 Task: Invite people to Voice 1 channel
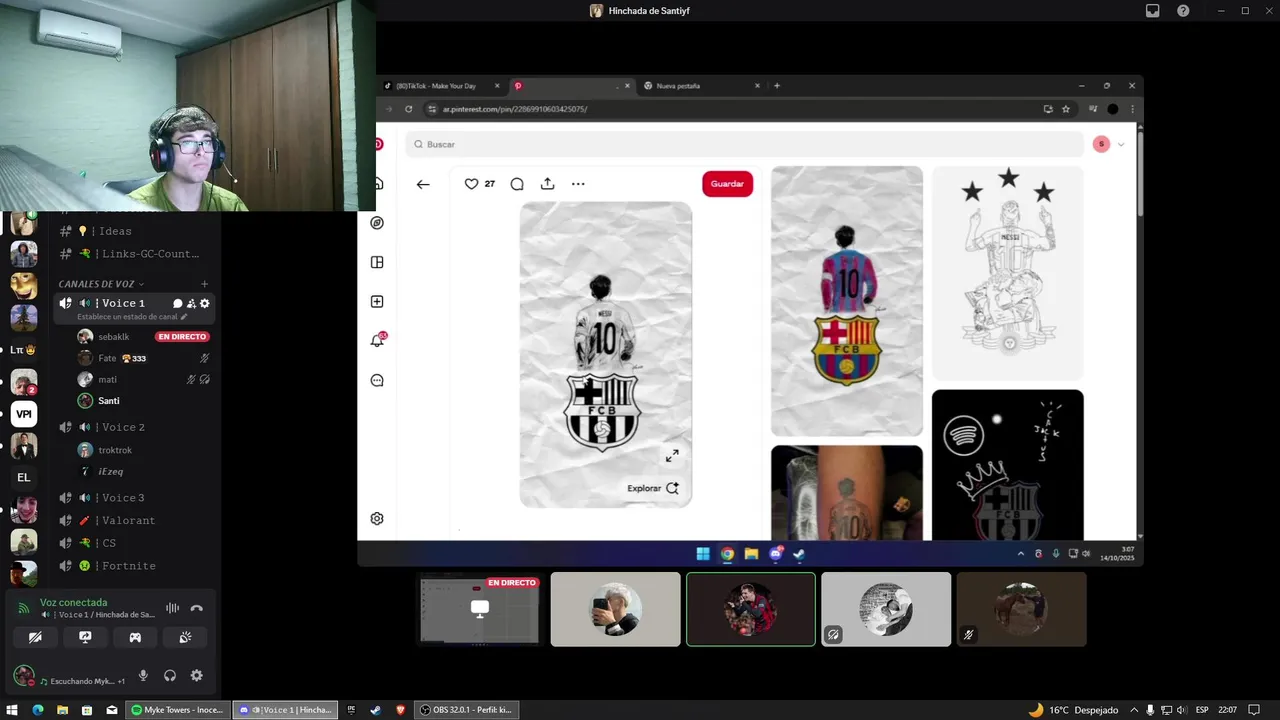tap(191, 303)
